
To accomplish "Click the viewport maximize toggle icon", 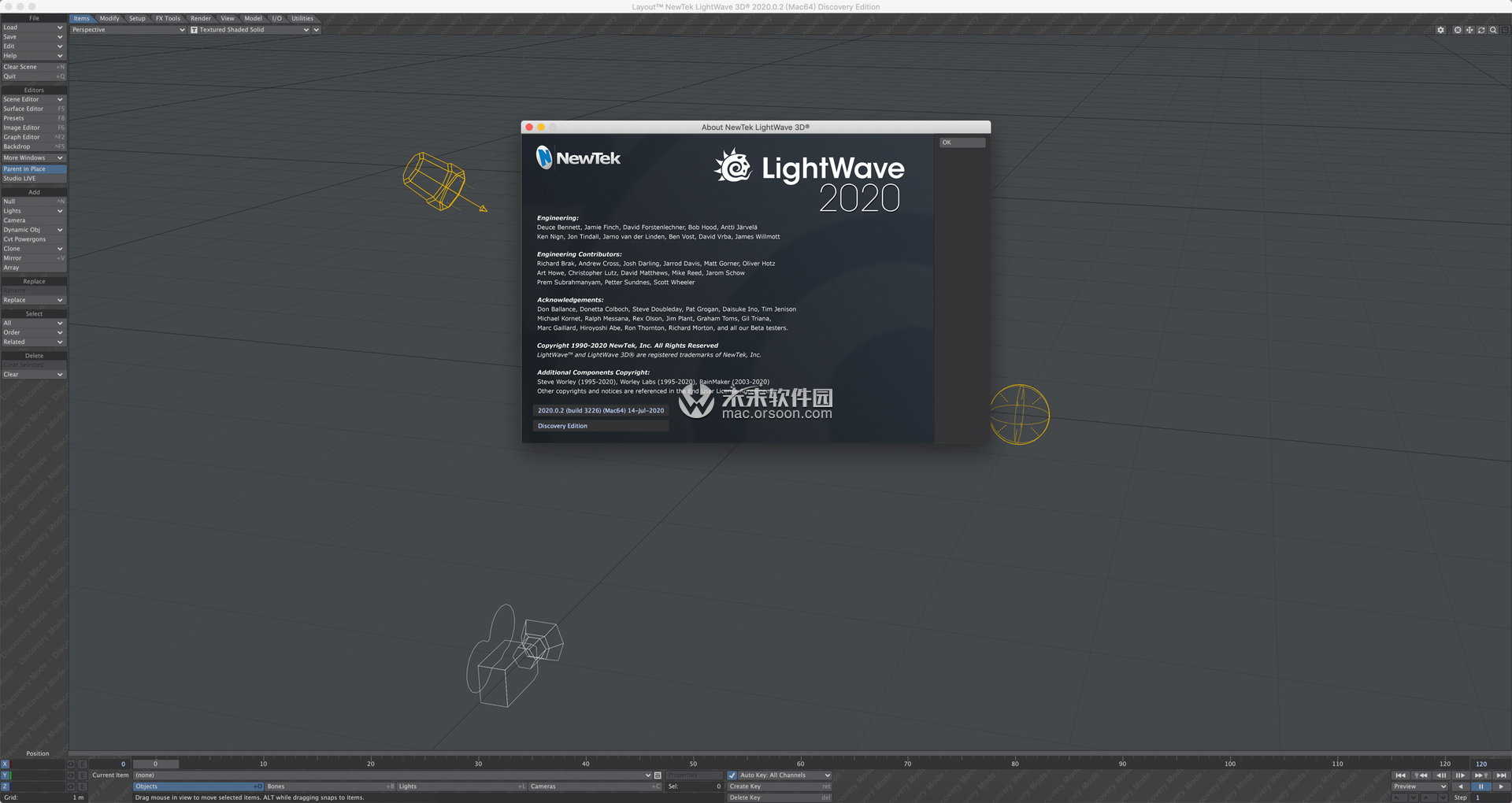I will tap(1505, 30).
